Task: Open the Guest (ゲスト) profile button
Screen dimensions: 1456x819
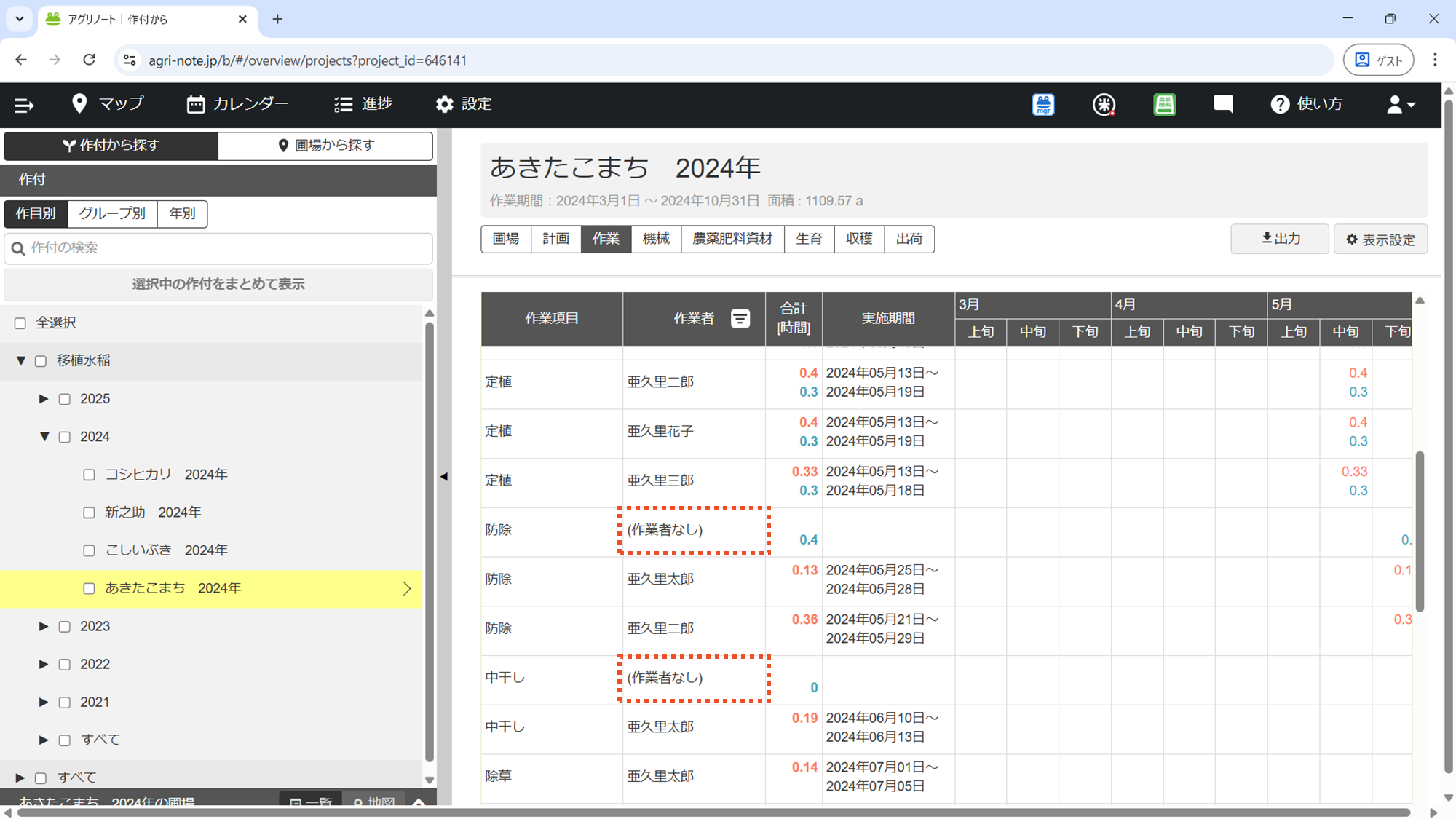Action: [1378, 60]
